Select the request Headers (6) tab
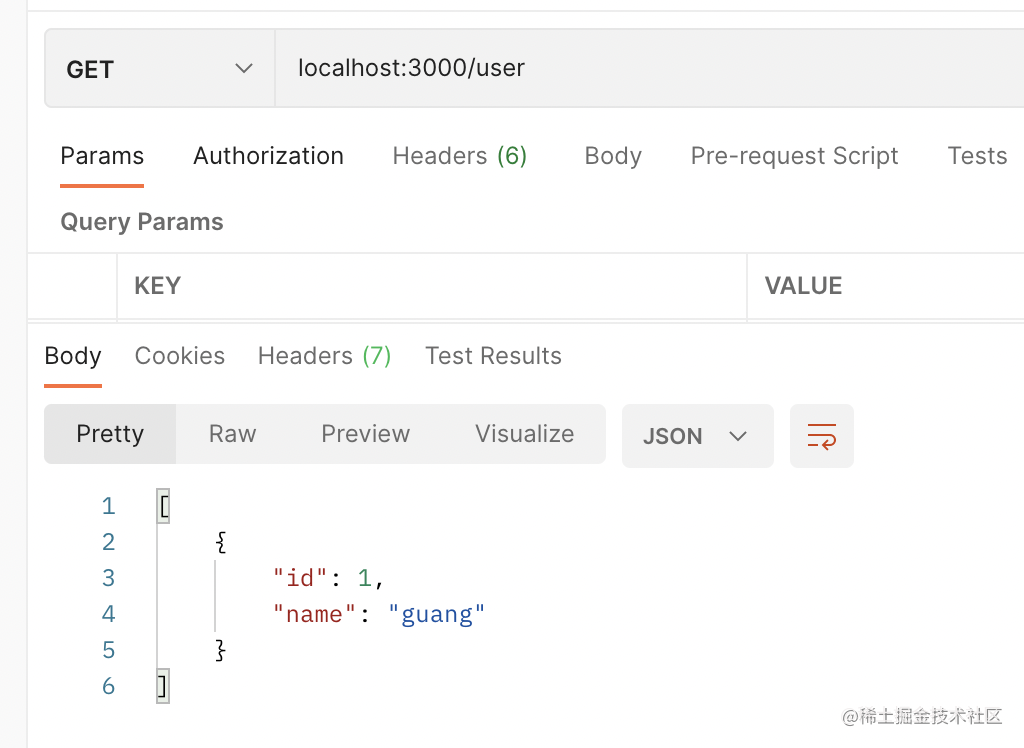Viewport: 1024px width, 748px height. [459, 156]
